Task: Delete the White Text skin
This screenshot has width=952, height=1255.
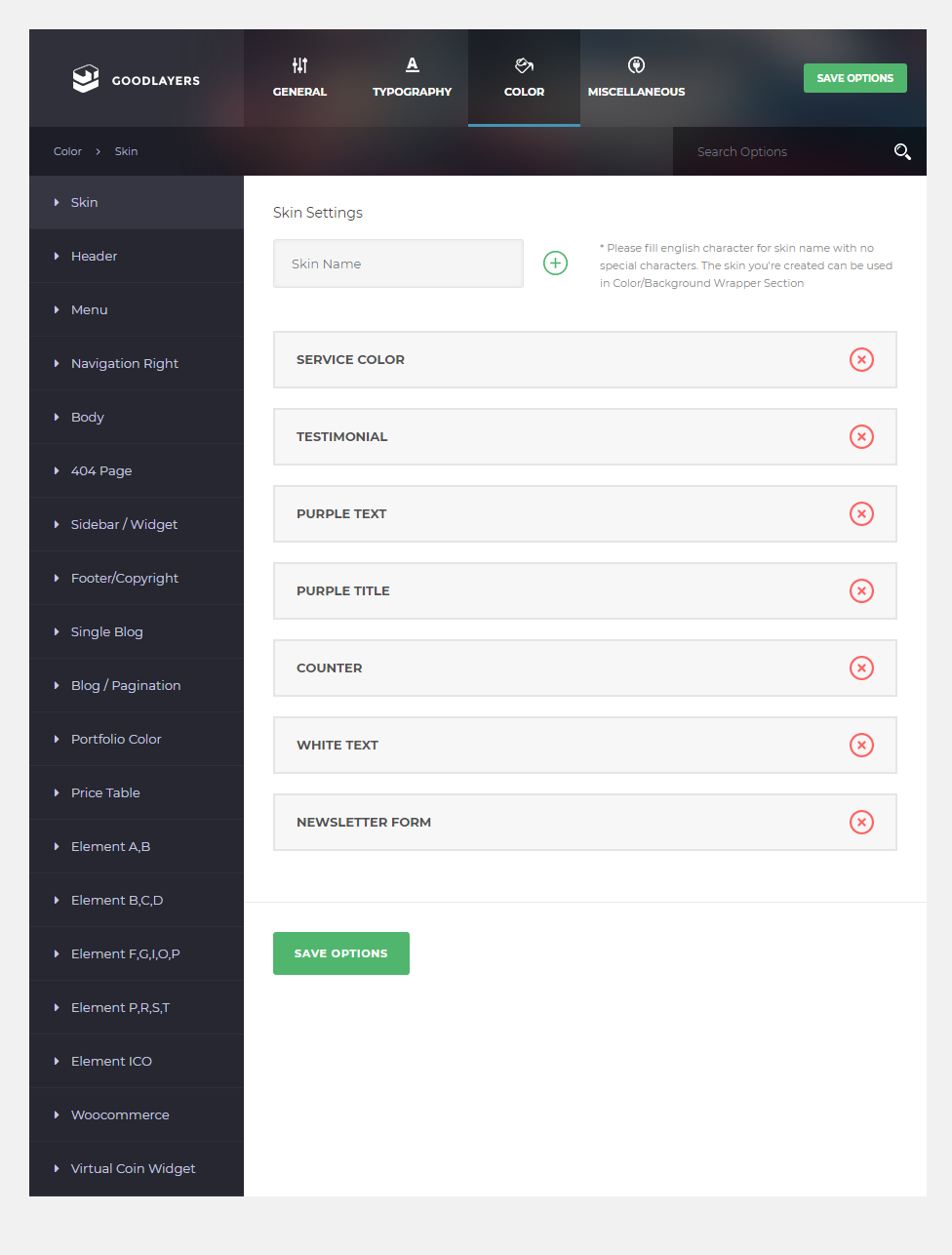Action: point(861,745)
